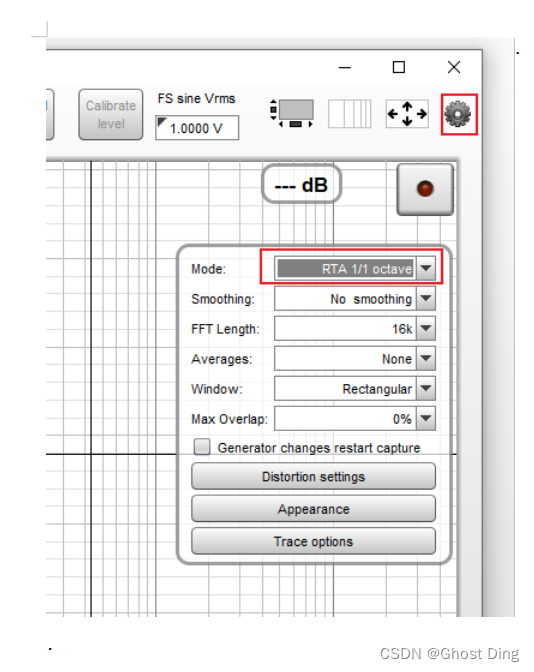
Task: Click the graph limits sizing icon
Action: [x=292, y=114]
